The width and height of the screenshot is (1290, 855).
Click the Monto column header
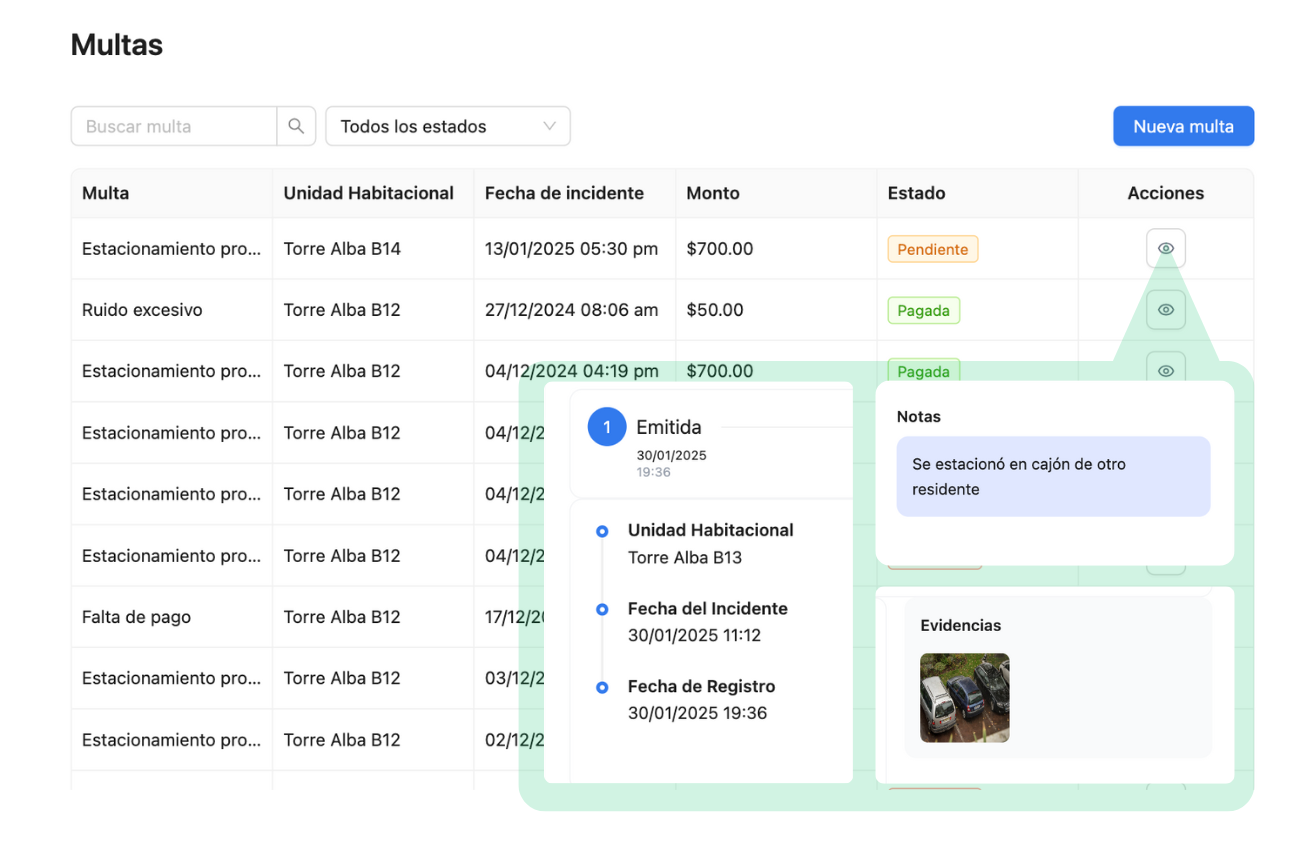(x=713, y=193)
